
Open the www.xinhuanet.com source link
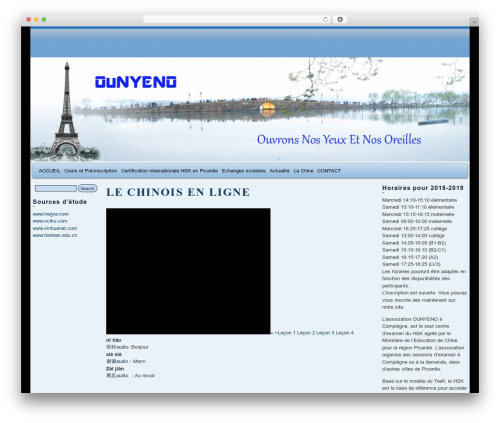(55, 228)
